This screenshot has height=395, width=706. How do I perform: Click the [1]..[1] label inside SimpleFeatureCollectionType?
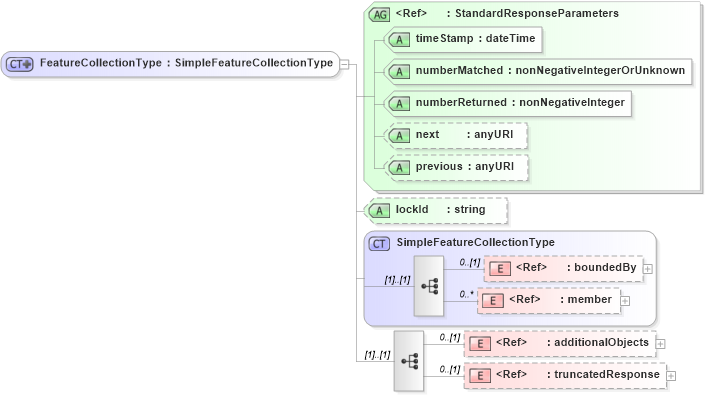click(397, 280)
